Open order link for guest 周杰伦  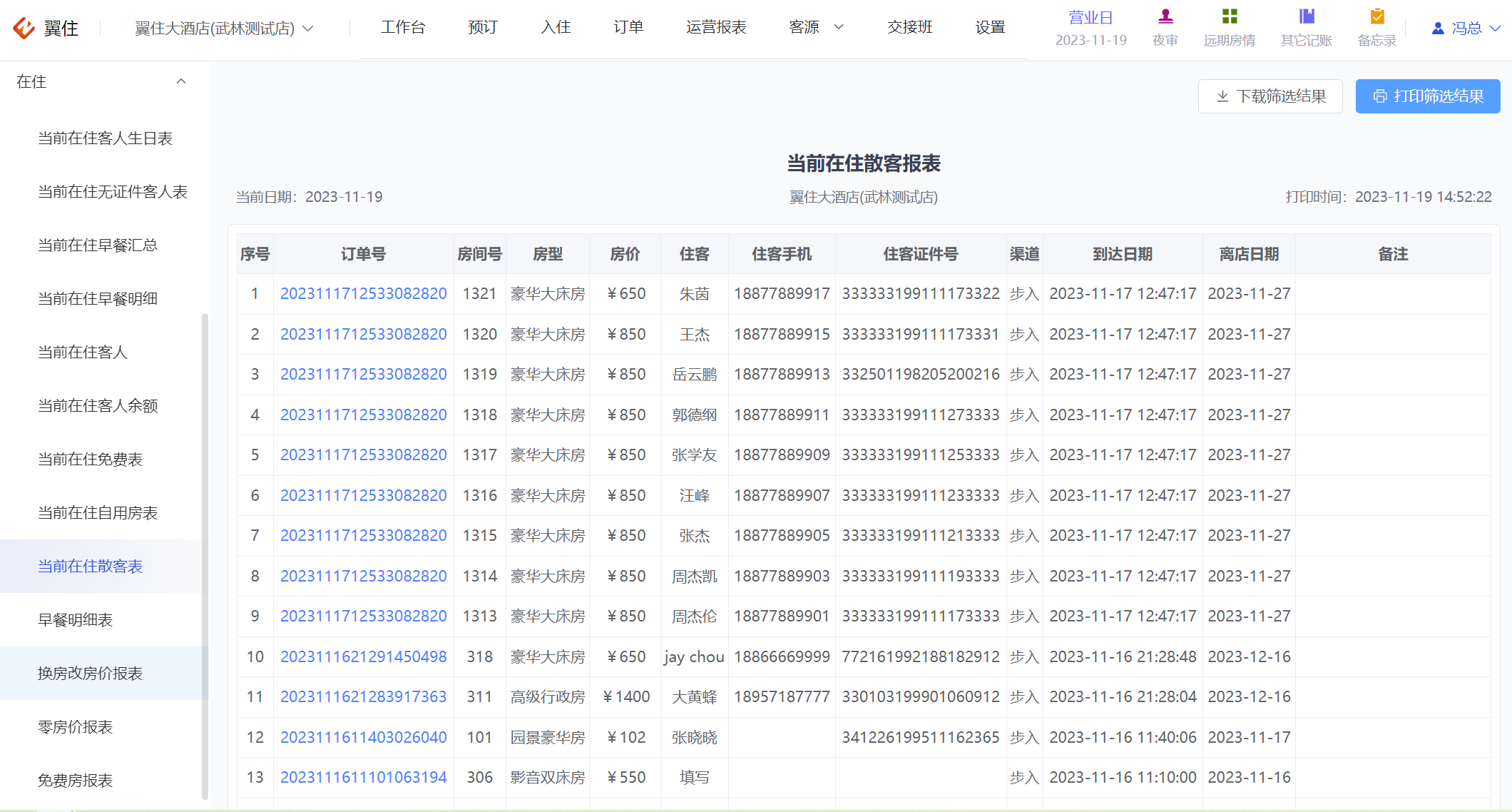pyautogui.click(x=364, y=616)
